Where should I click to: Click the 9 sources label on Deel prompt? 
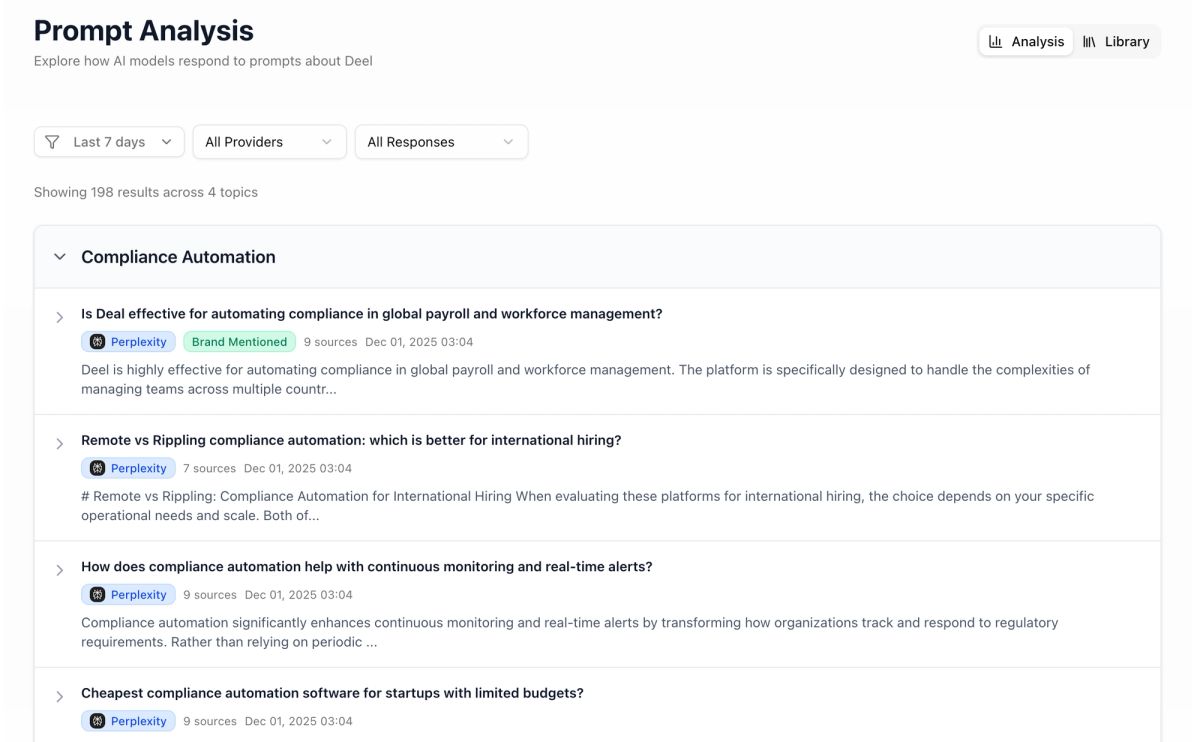tap(330, 342)
